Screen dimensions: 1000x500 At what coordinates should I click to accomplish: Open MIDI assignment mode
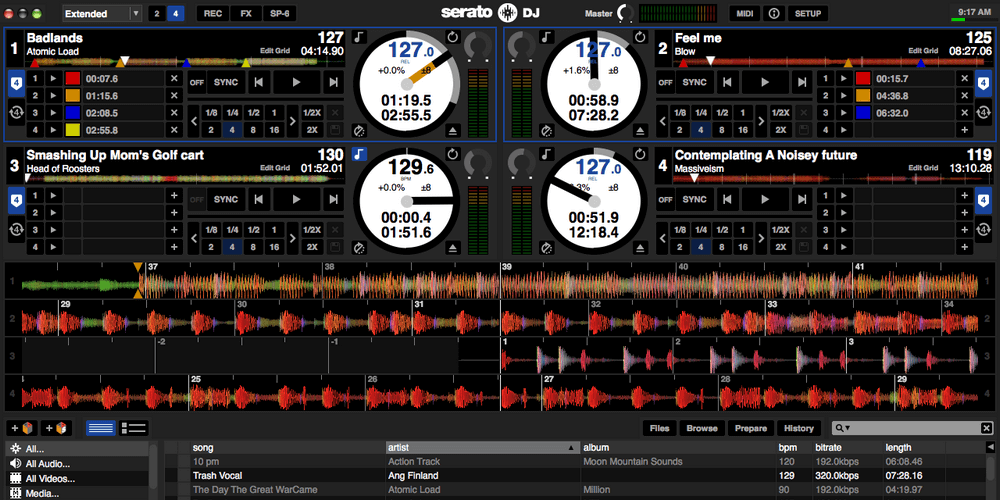(744, 13)
